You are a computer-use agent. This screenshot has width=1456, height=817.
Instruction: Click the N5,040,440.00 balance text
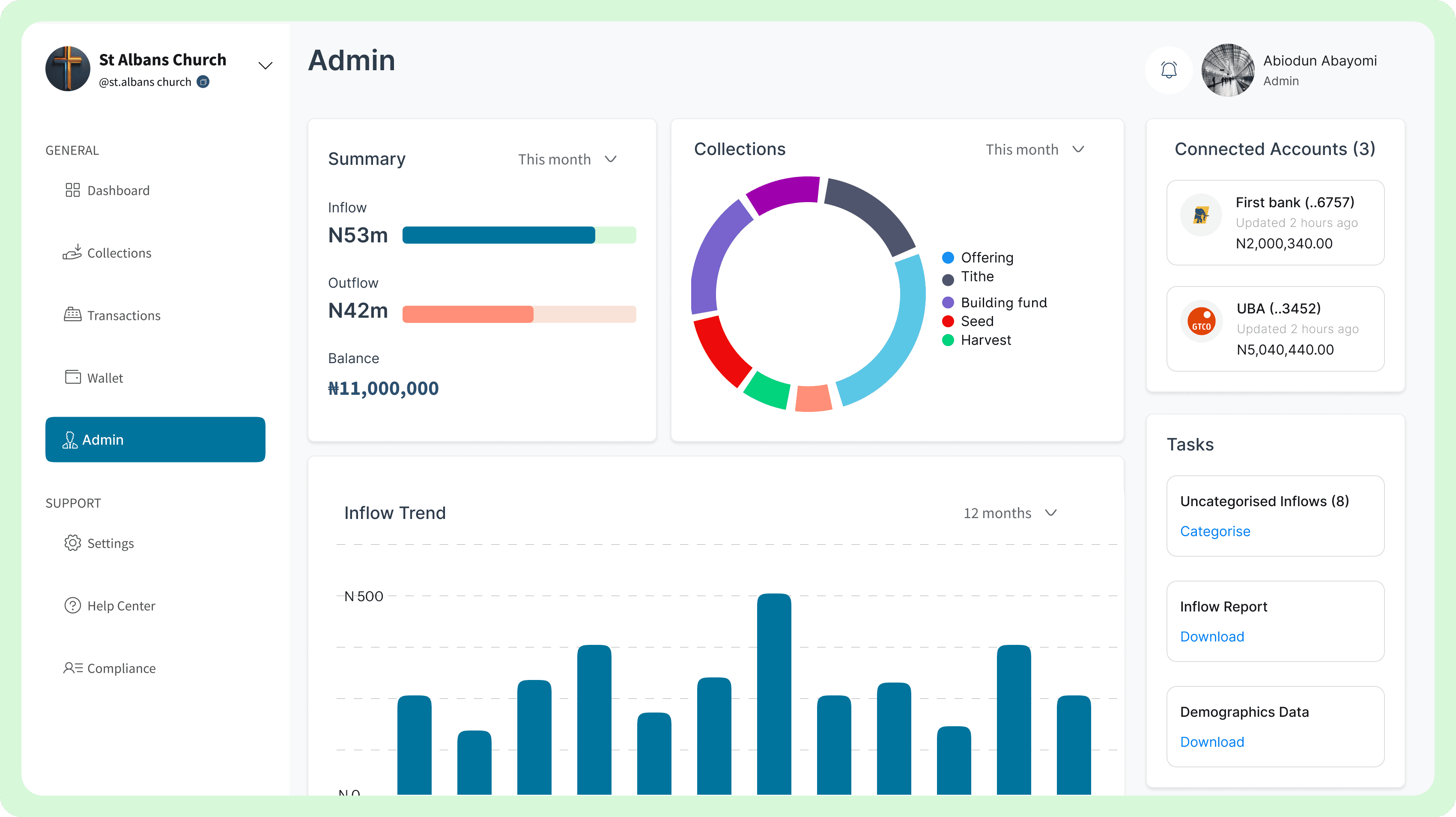pos(1285,350)
